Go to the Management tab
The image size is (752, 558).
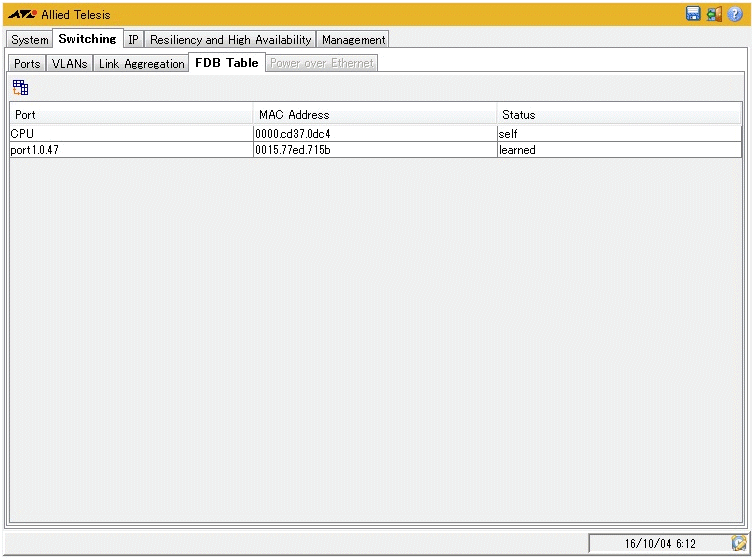coord(353,40)
